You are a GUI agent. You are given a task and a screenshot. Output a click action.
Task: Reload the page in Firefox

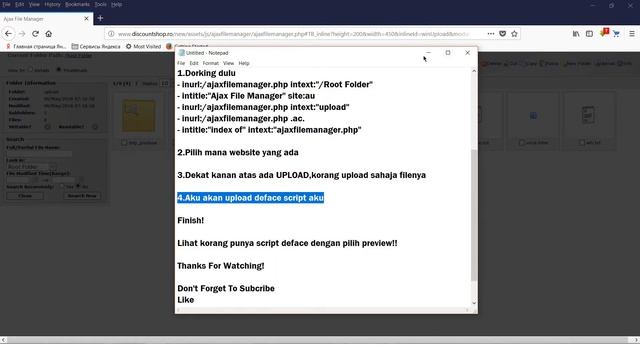coord(36,34)
